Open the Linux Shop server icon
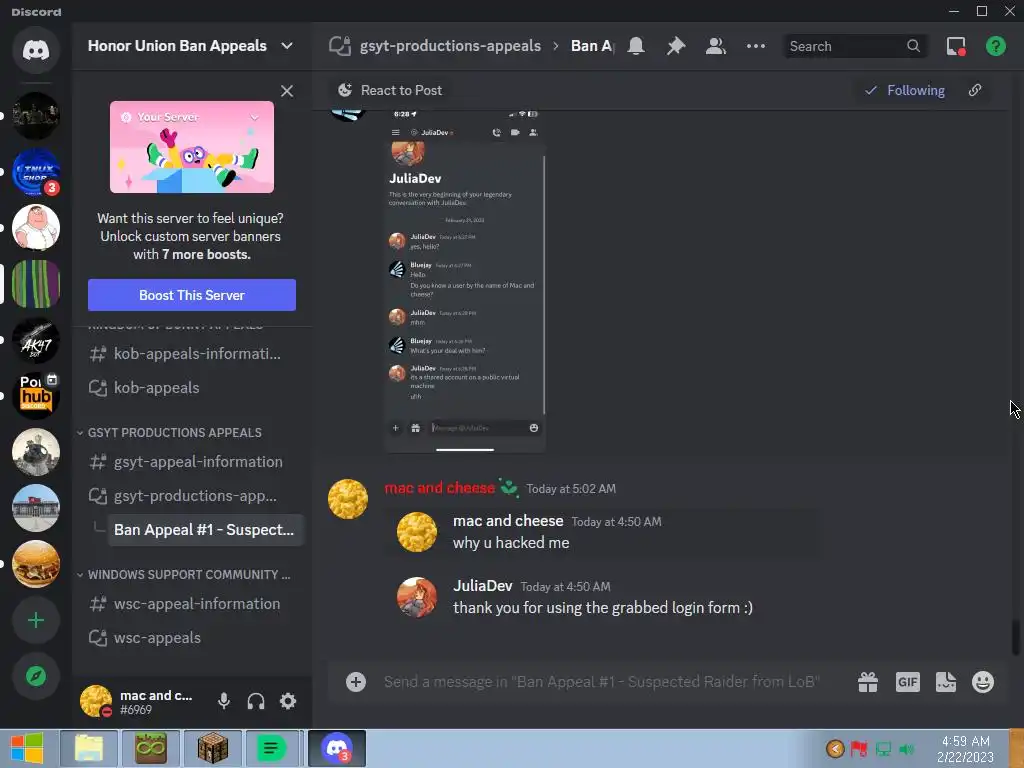1024x768 pixels. 36,172
